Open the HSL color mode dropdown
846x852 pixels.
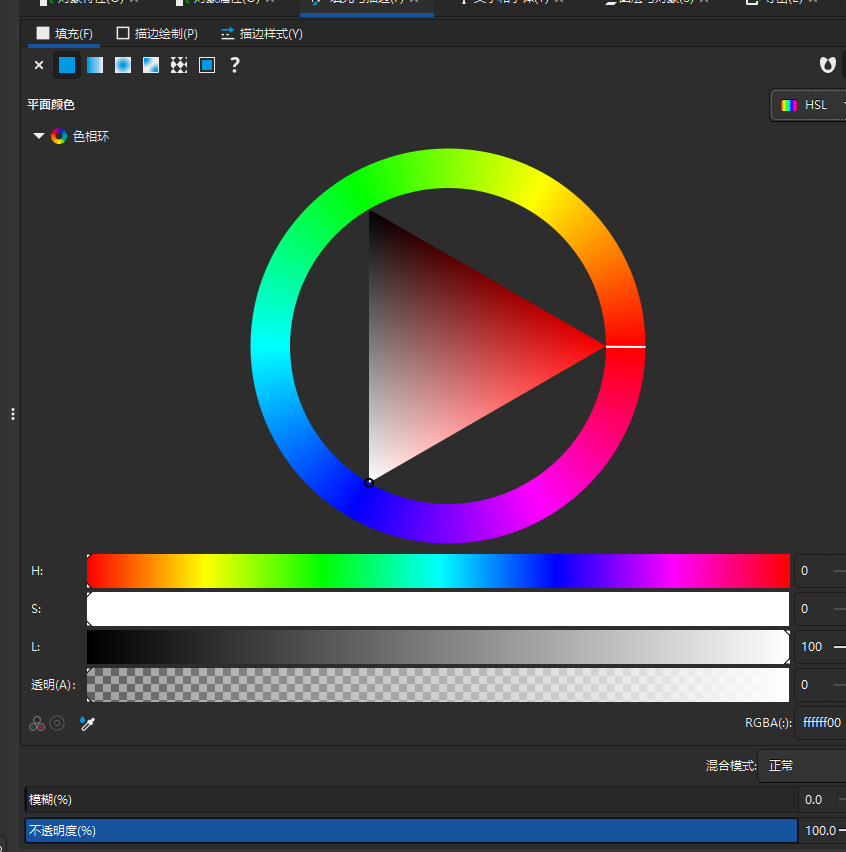809,105
